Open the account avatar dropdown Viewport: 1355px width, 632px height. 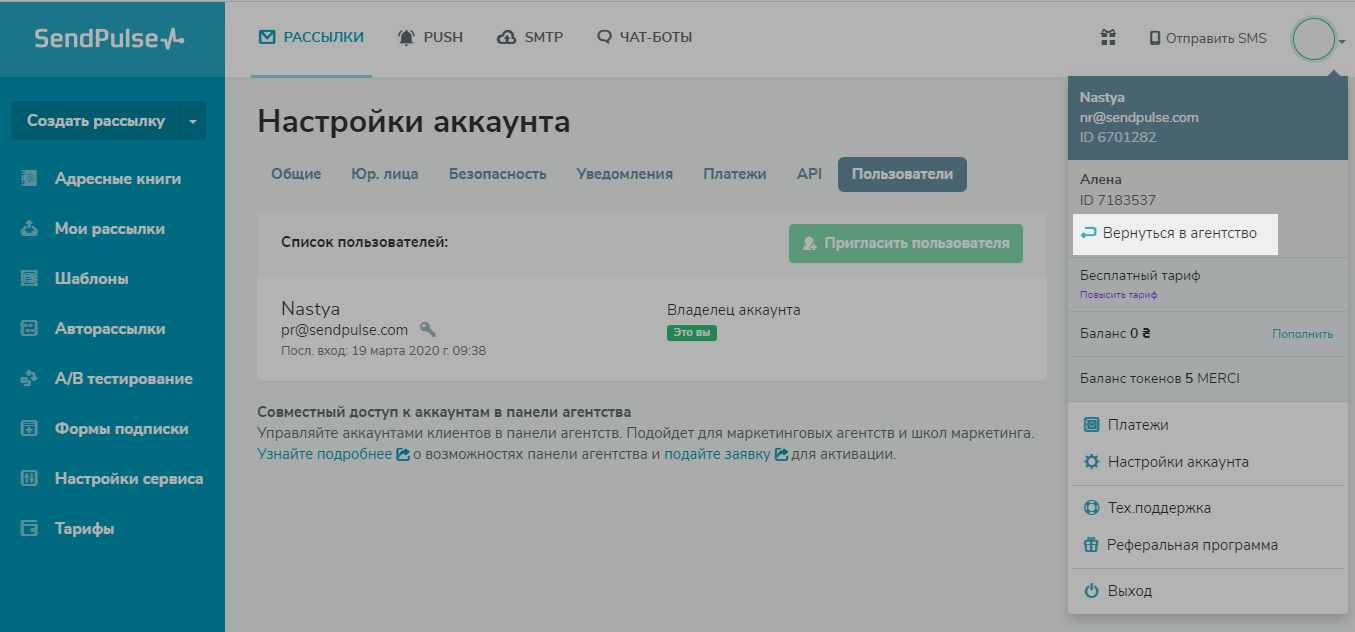point(1315,39)
